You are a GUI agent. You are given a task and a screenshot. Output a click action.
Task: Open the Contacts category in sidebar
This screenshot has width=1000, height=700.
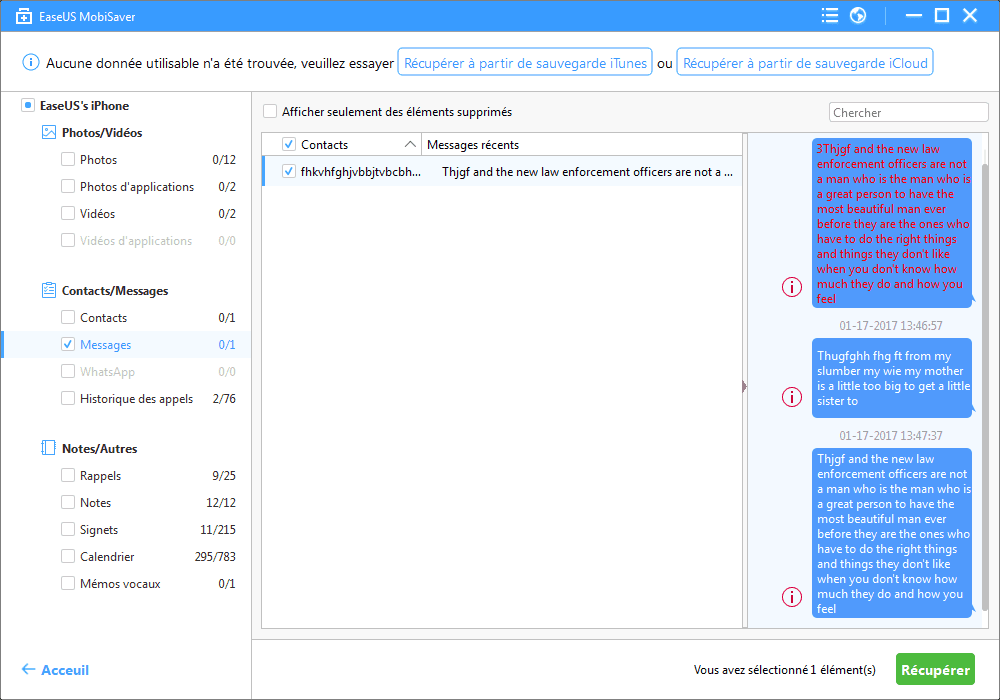click(x=103, y=317)
